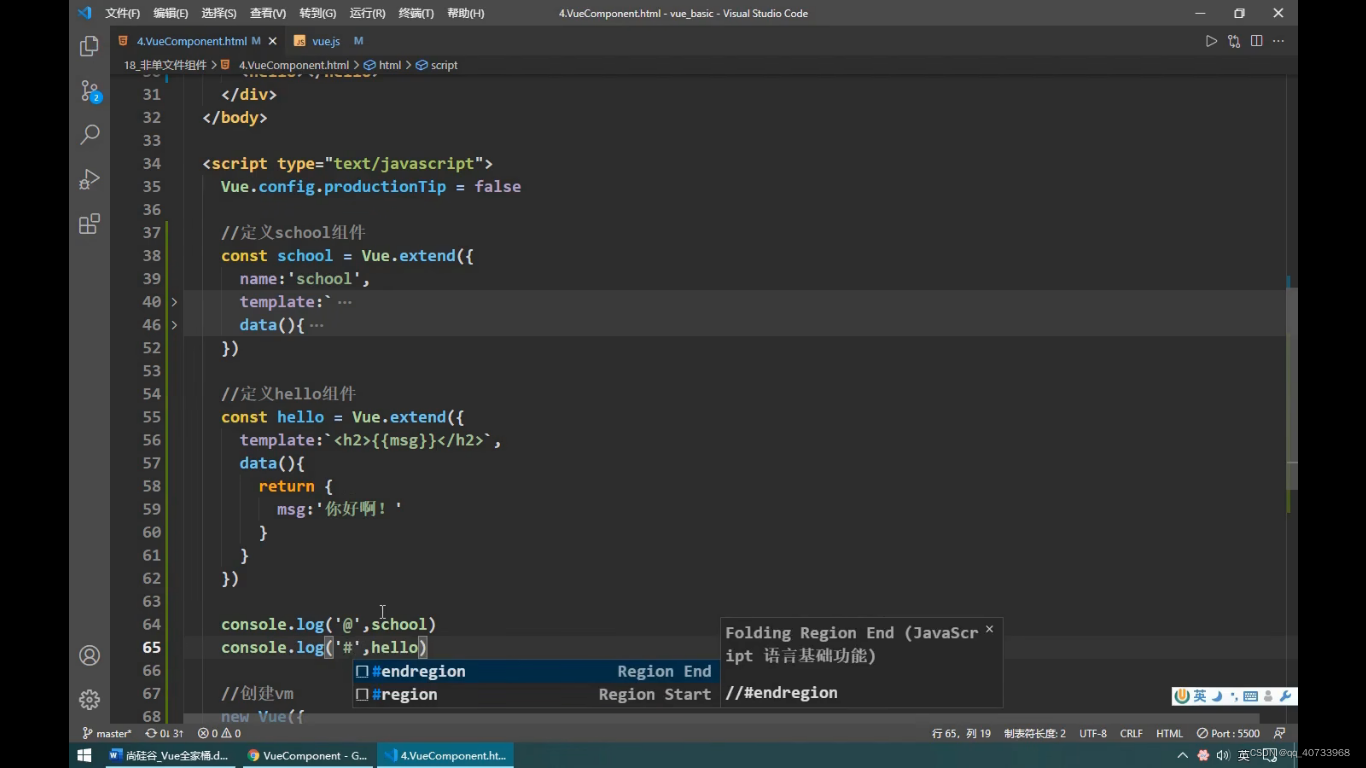
Task: Open the Extensions view
Action: [x=89, y=223]
